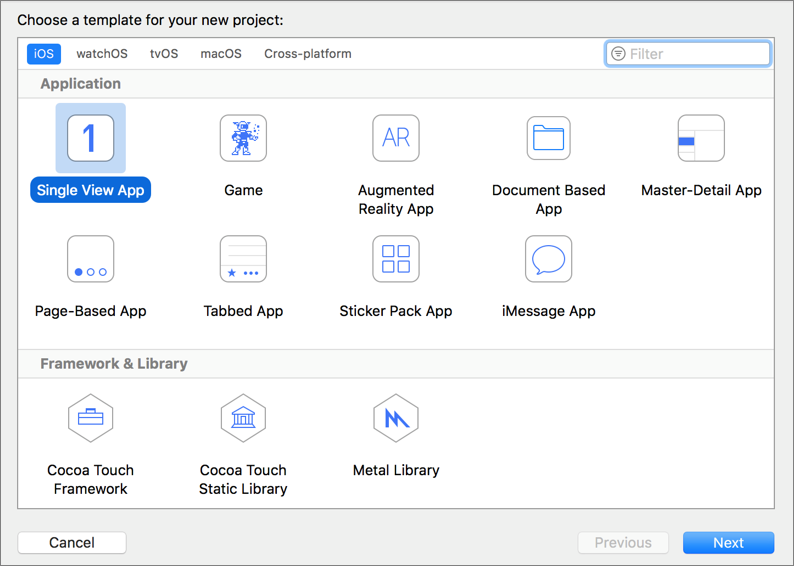Select the Tabbed App template icon

click(x=243, y=259)
